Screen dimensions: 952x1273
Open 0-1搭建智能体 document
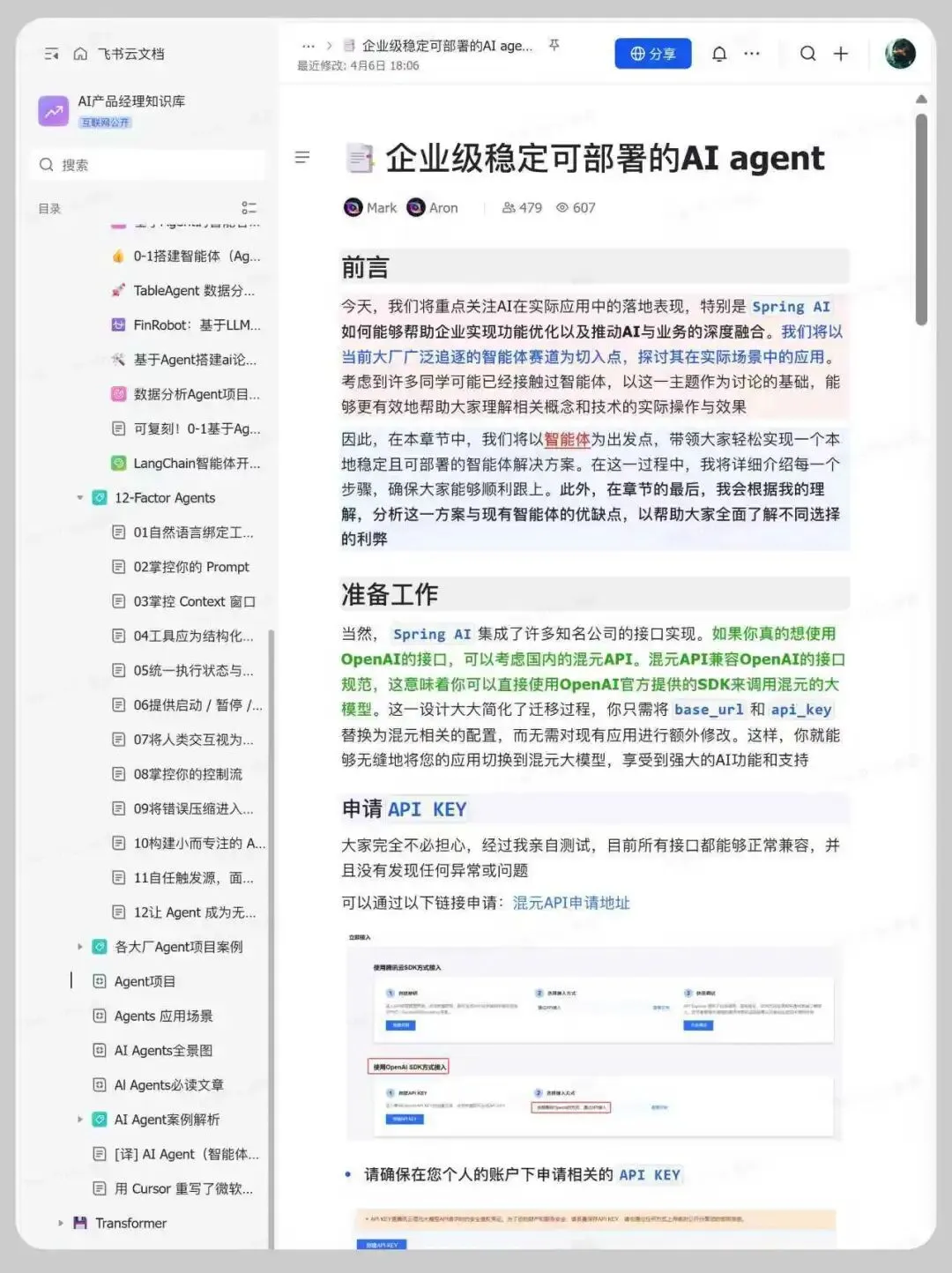pos(186,256)
